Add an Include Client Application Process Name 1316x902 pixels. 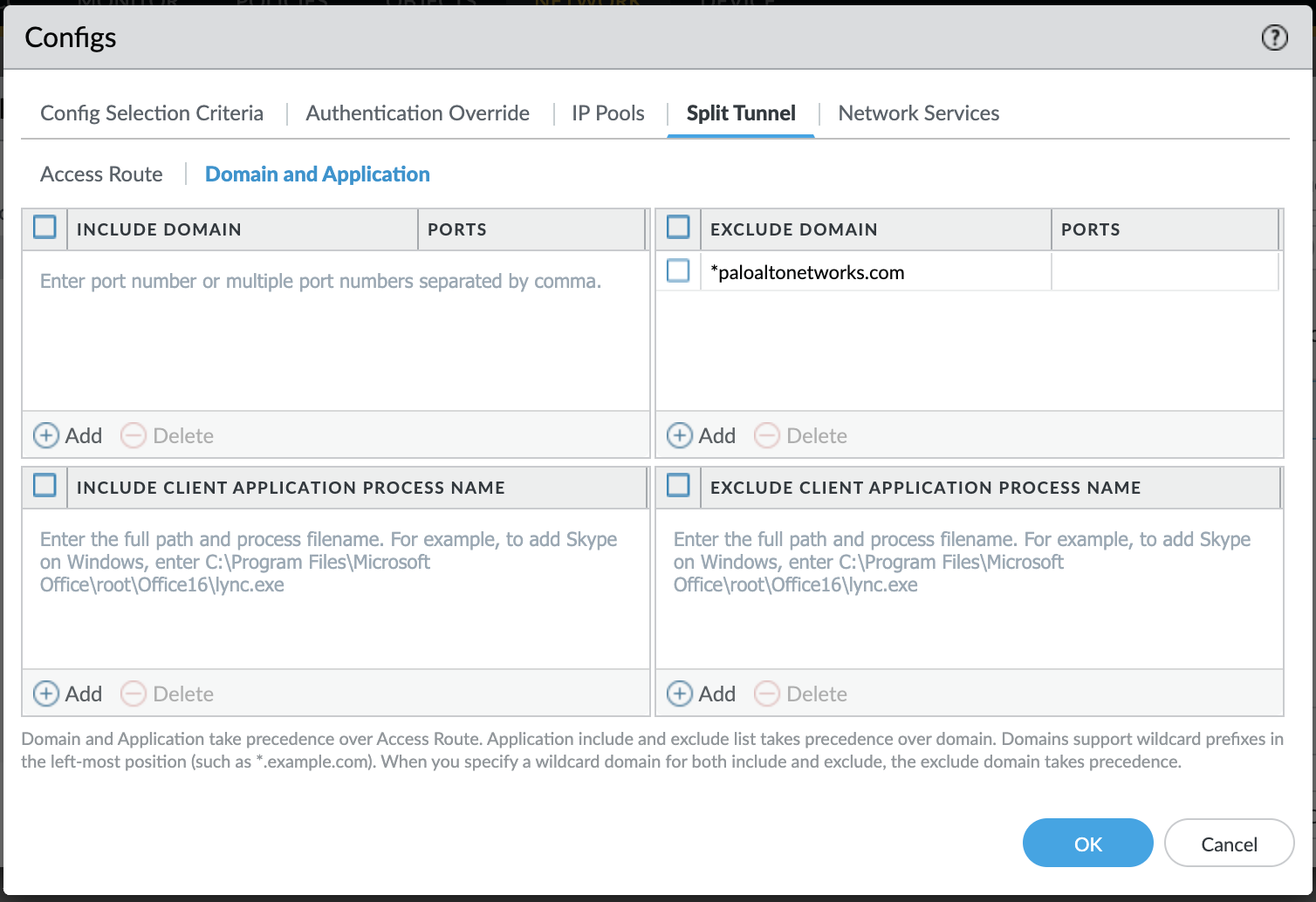(66, 694)
